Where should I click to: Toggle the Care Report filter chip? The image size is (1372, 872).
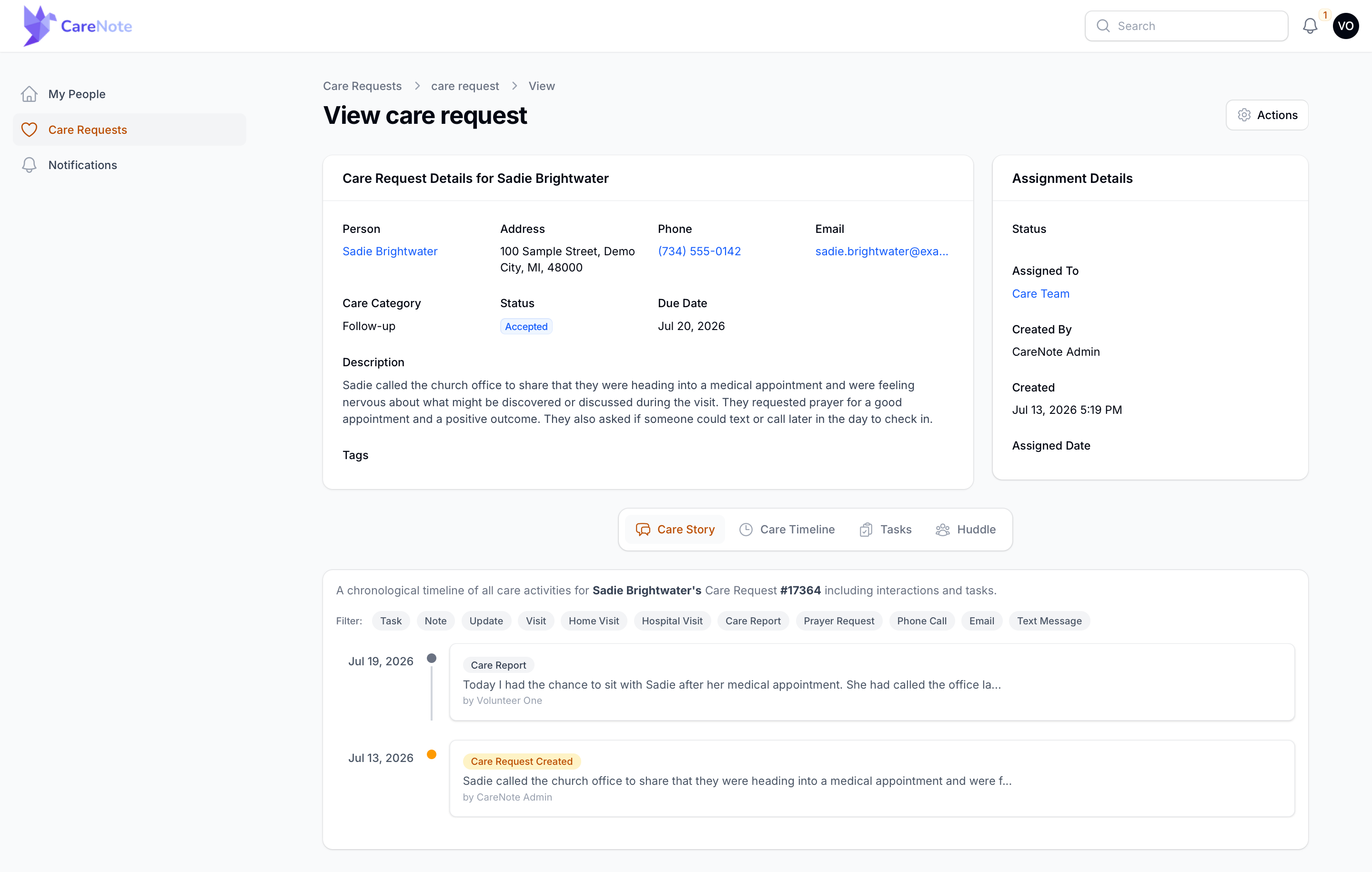(753, 621)
